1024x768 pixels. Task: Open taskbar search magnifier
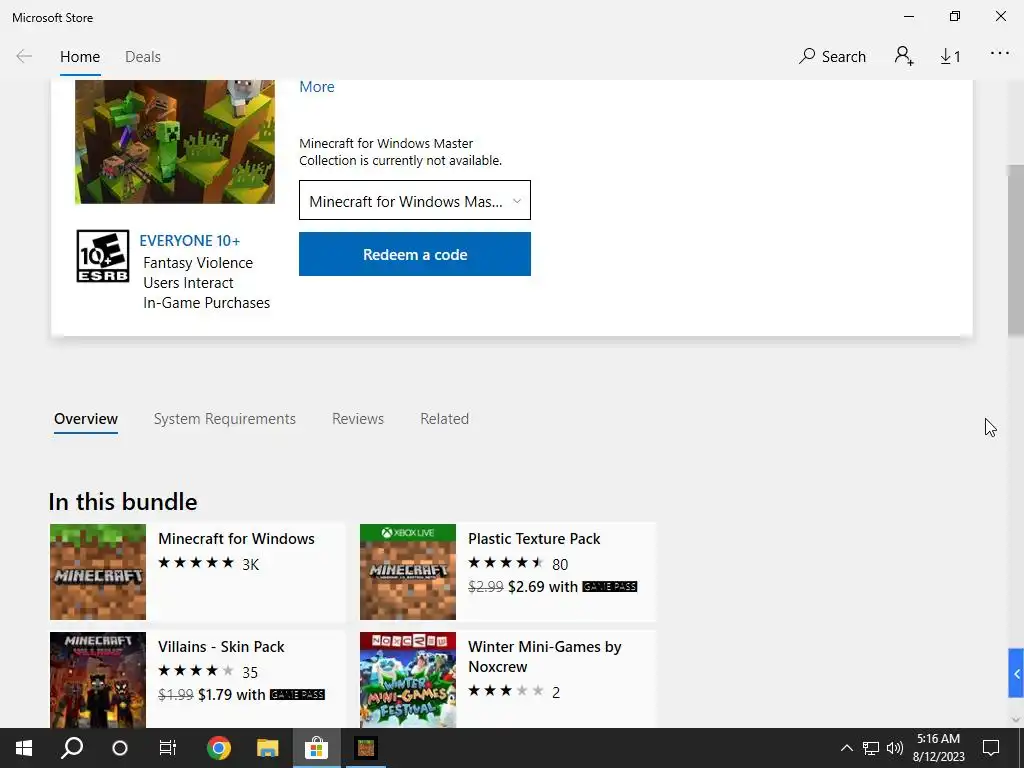pyautogui.click(x=72, y=748)
